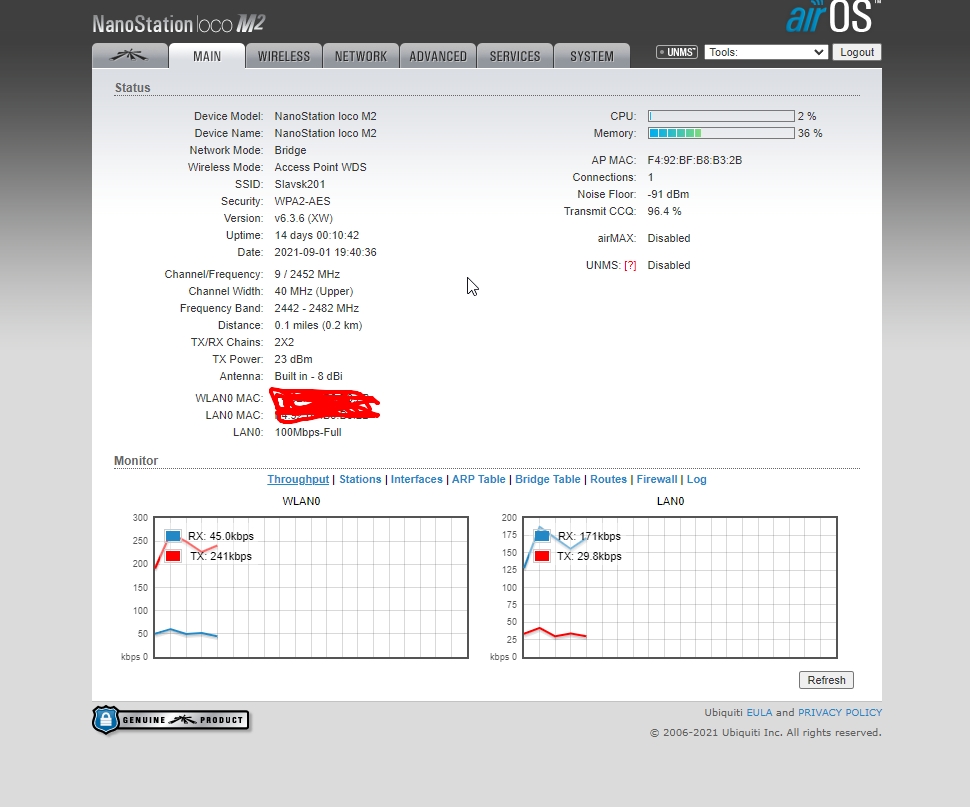Screen dimensions: 970x807
Task: Click the frequency band 2442 - 2482 MHz
Action: click(317, 308)
